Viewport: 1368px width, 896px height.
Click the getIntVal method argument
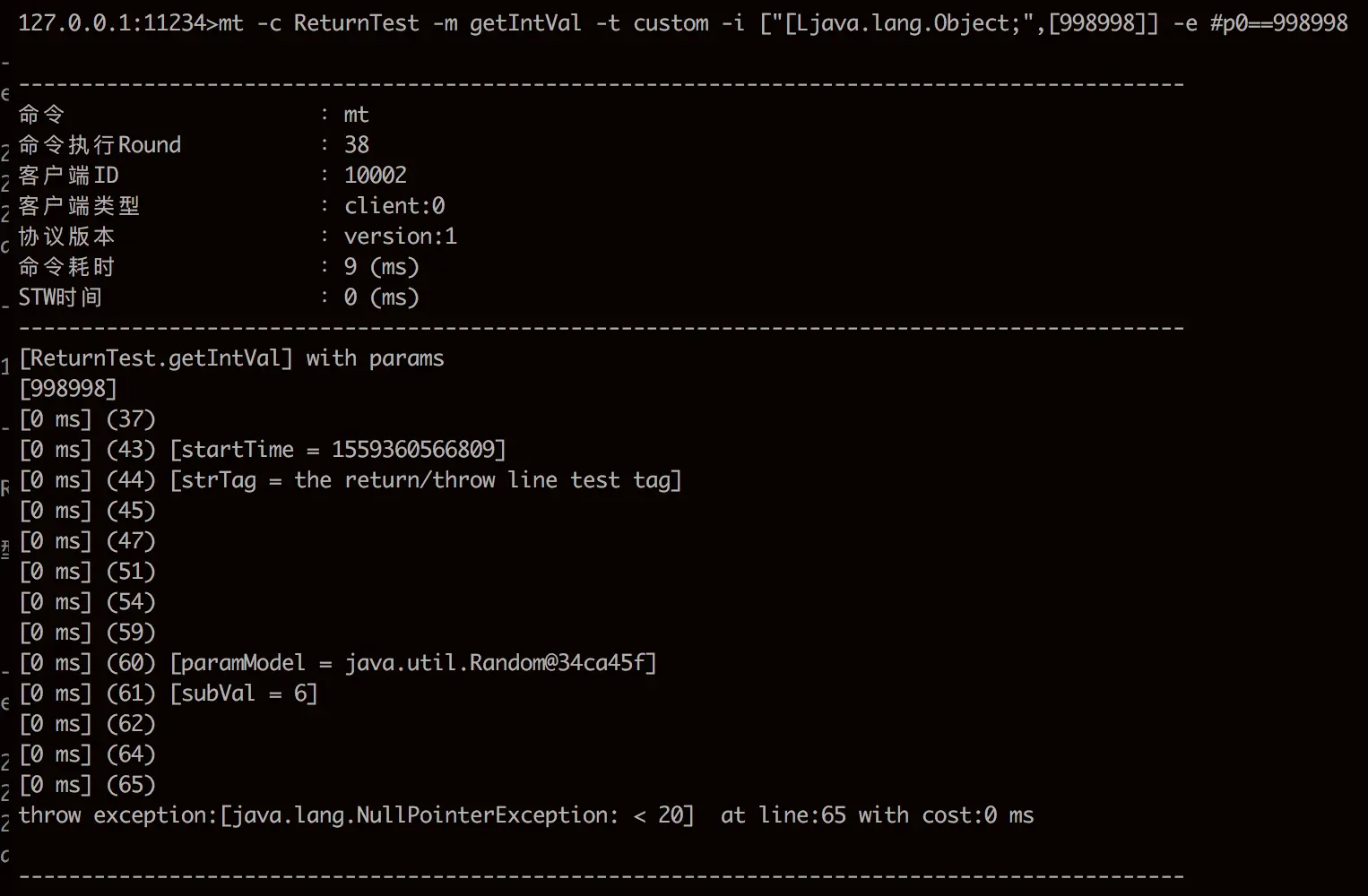tap(524, 23)
